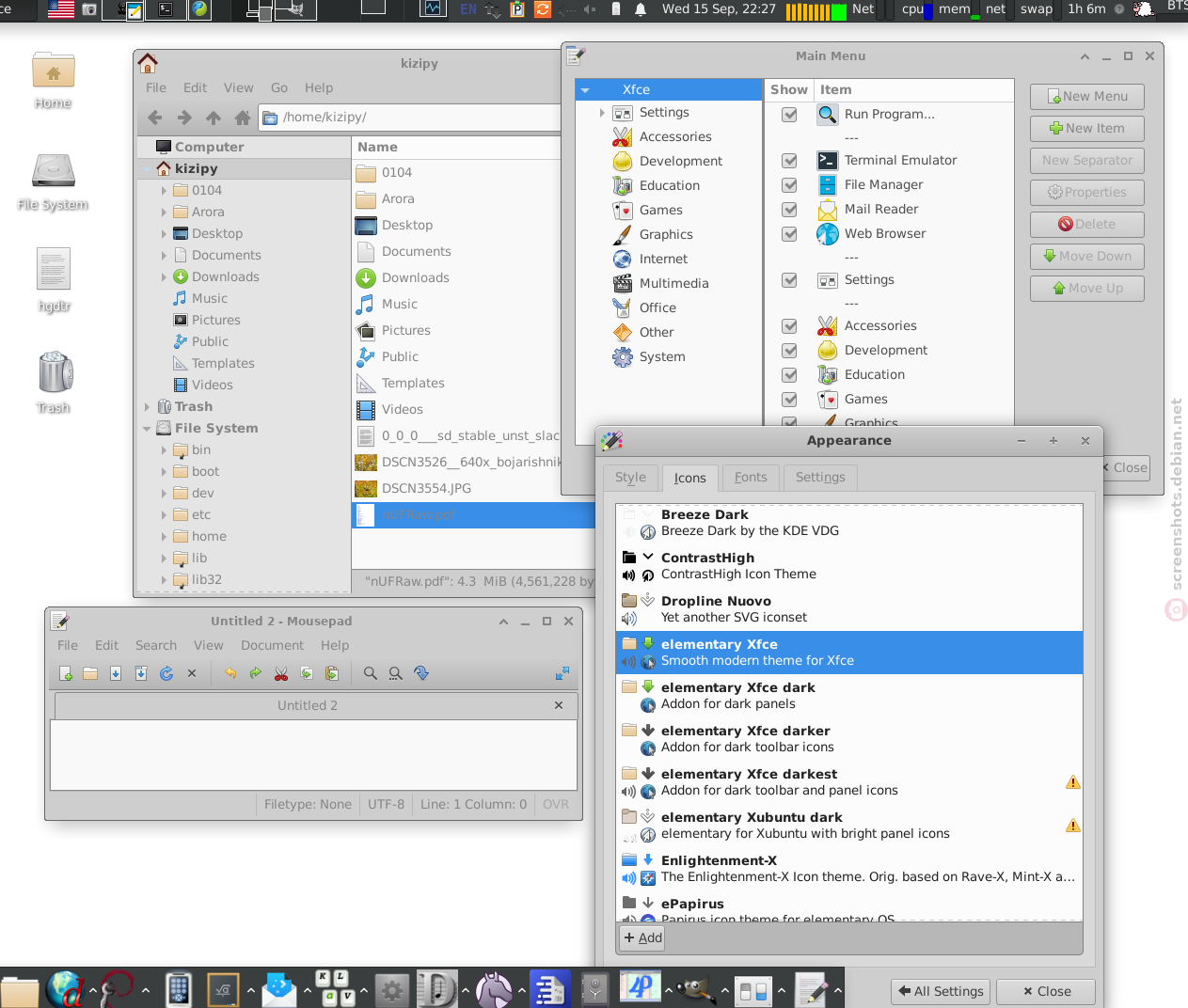Toggle Show checkbox for Web Browser
Screen dimensions: 1188x1008
coord(790,234)
